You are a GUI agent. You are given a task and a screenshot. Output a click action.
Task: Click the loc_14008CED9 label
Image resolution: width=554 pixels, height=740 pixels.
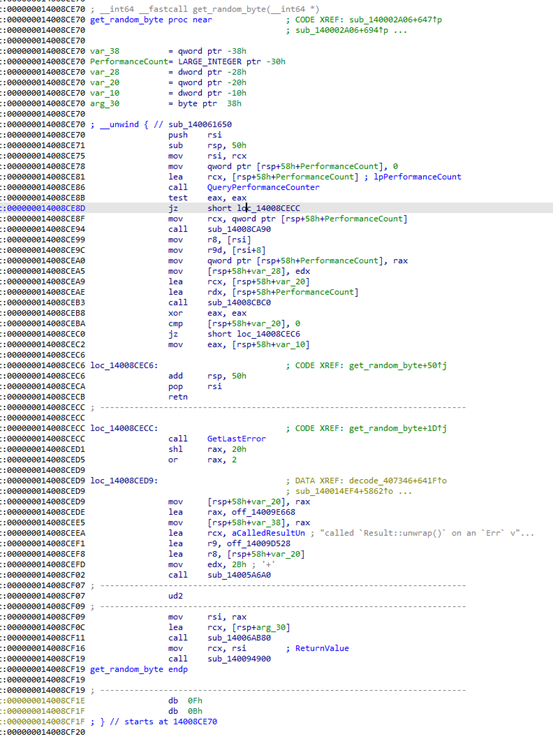[x=124, y=481]
